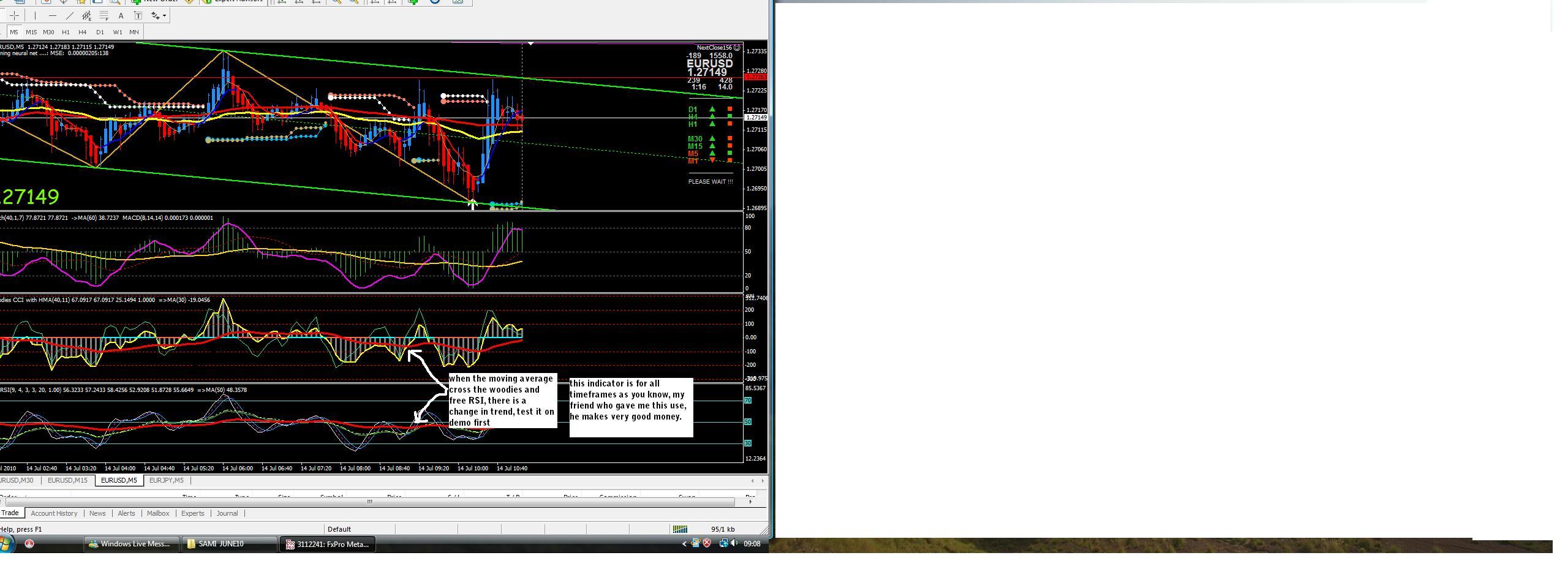Click the terminal horizontal scrollbar thumb
This screenshot has width=1568, height=588.
(369, 502)
